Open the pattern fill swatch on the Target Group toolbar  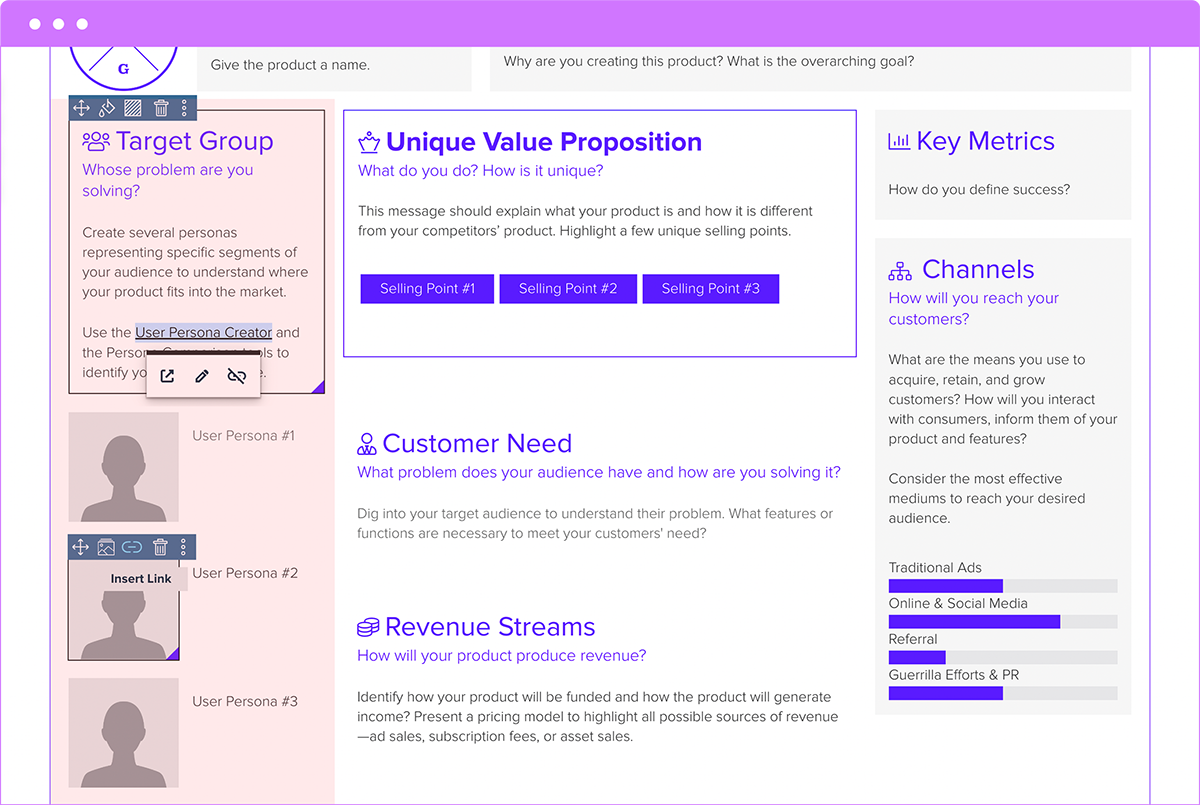[133, 107]
